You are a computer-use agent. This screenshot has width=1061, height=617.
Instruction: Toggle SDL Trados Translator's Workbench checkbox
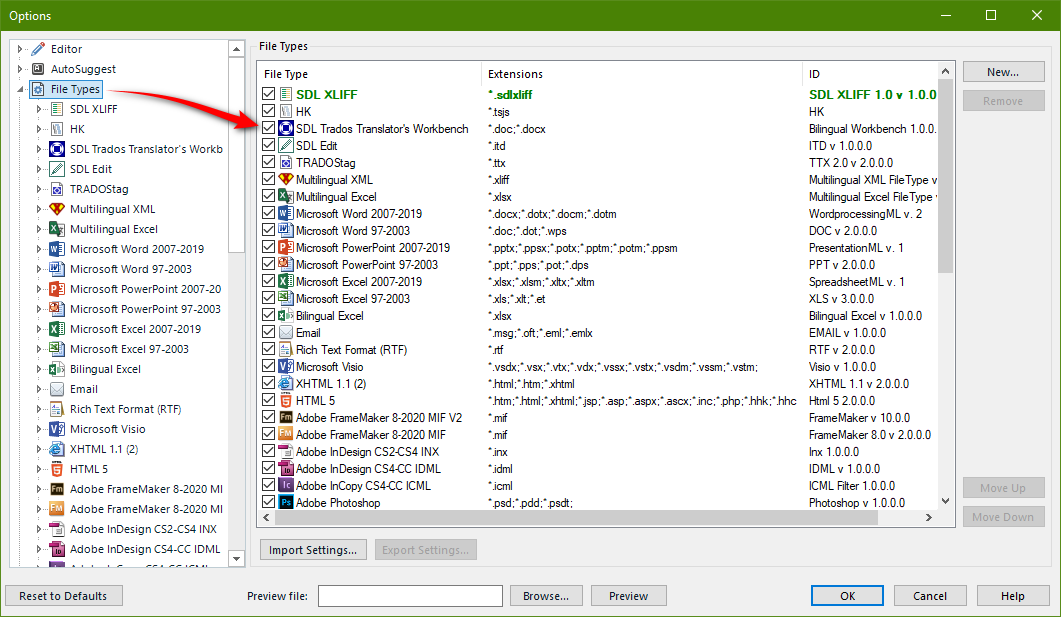269,127
